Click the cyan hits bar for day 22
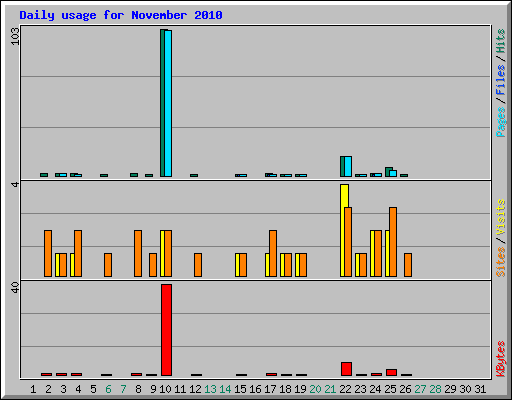The image size is (512, 400). pos(348,166)
